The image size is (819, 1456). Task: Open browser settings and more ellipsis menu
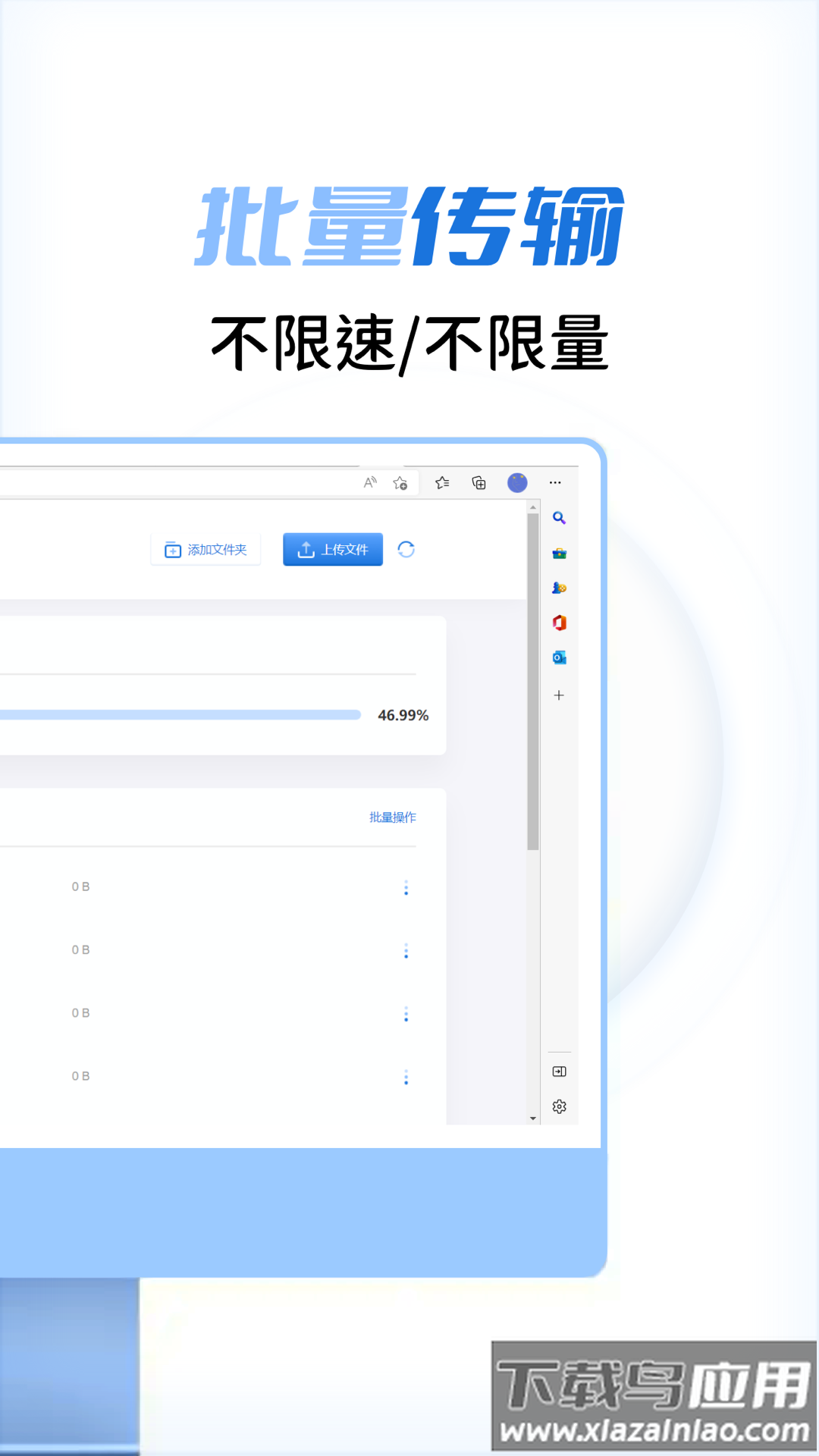tap(555, 483)
